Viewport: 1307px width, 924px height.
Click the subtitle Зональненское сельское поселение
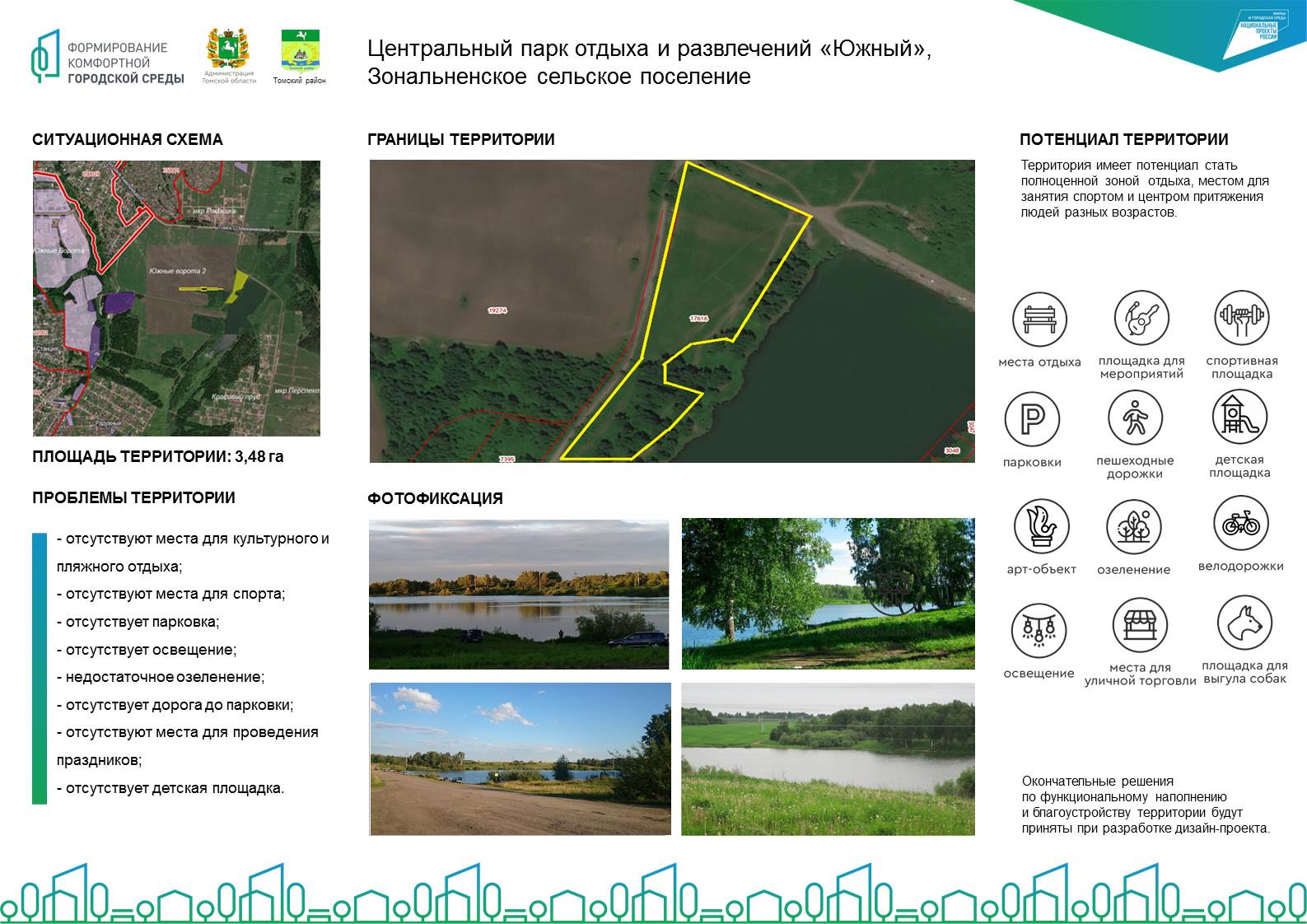pos(559,77)
